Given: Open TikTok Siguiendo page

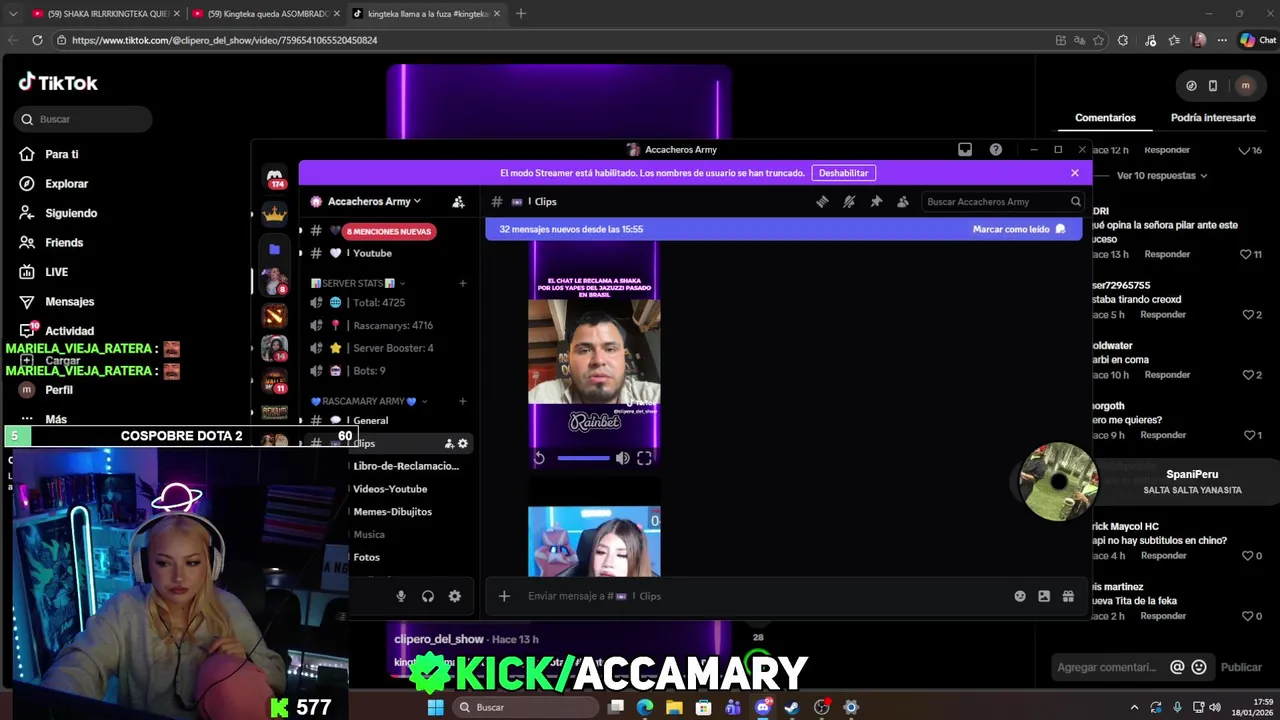Looking at the screenshot, I should 70,213.
